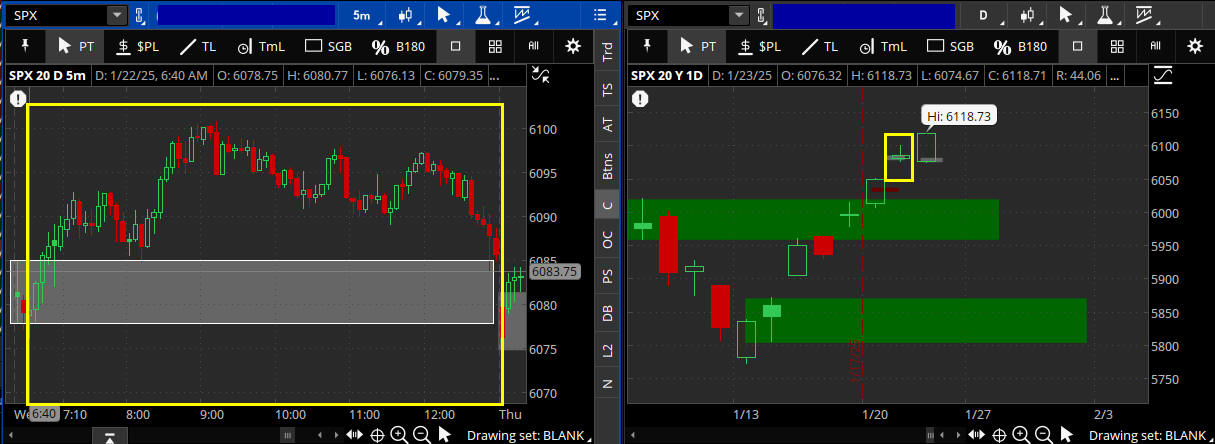Open the Btns sidebar tab
The image size is (1215, 444).
pos(606,165)
